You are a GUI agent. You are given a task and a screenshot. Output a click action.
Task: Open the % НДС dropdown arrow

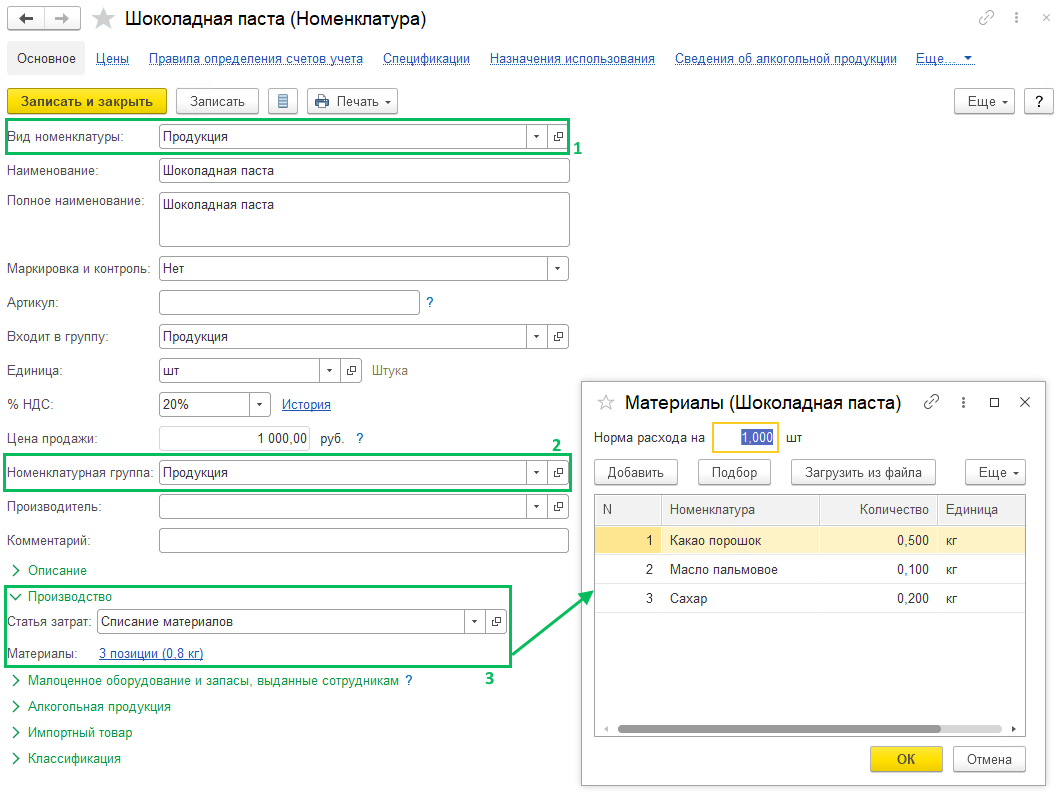pyautogui.click(x=260, y=404)
